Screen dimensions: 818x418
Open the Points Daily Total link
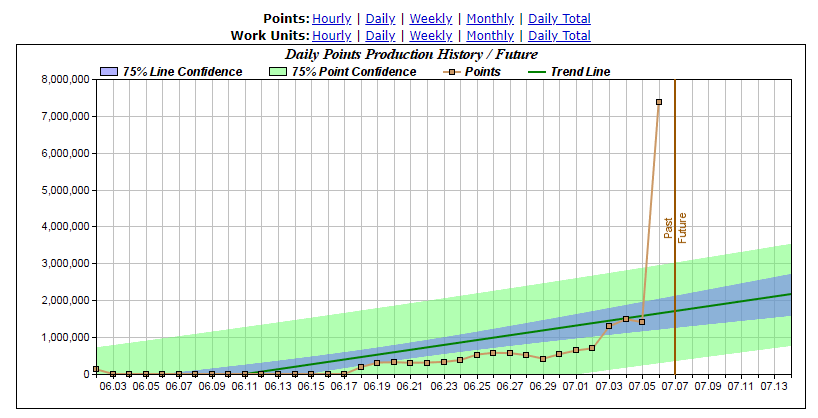coord(559,19)
